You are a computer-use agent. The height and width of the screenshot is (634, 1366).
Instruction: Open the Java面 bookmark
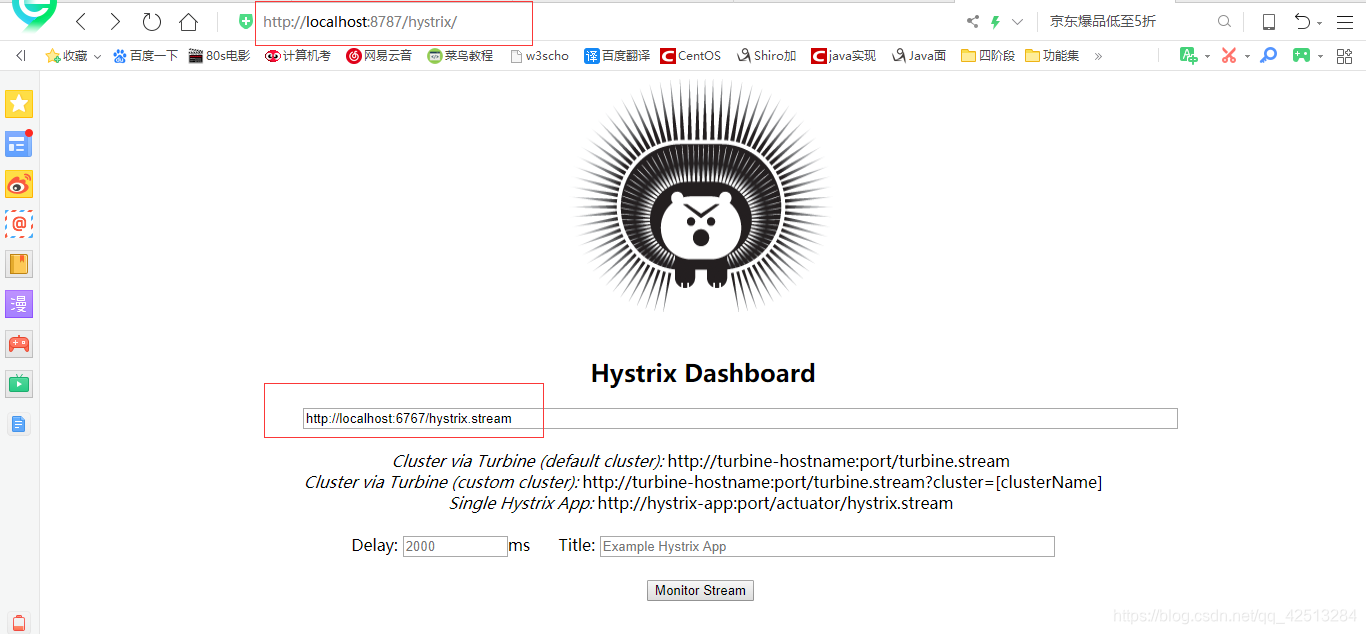coord(919,56)
